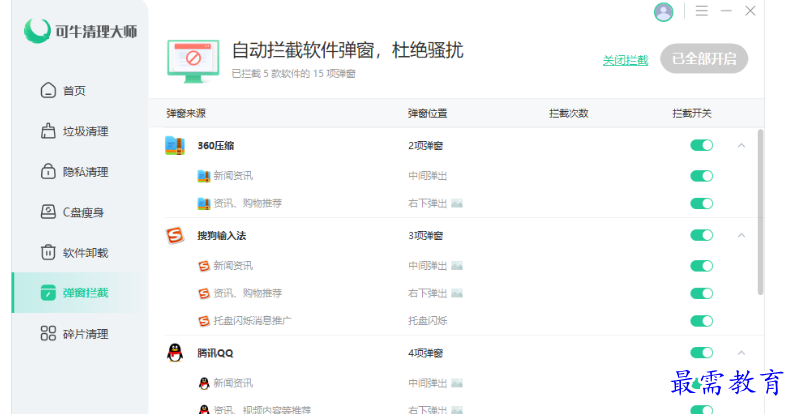Click the 搜狗输入法 application icon
Viewport: 792px width, 414px height.
pos(175,235)
